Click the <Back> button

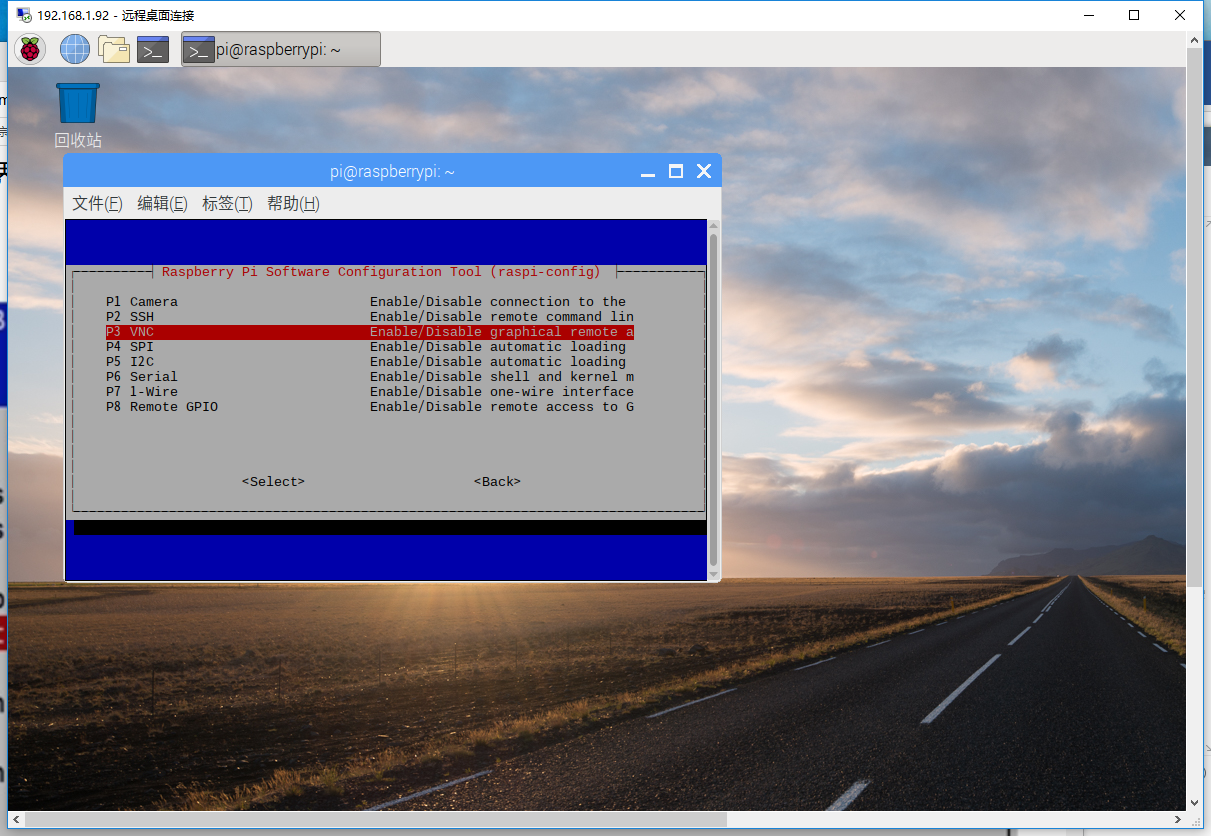click(x=497, y=482)
